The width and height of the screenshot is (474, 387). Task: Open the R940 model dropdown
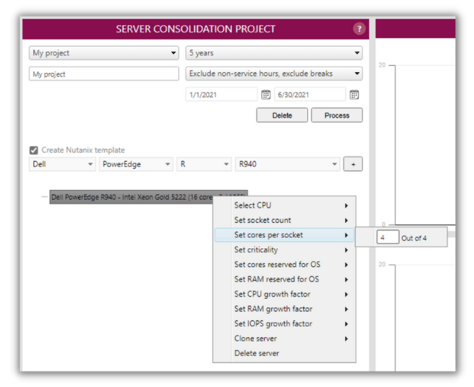click(x=287, y=164)
